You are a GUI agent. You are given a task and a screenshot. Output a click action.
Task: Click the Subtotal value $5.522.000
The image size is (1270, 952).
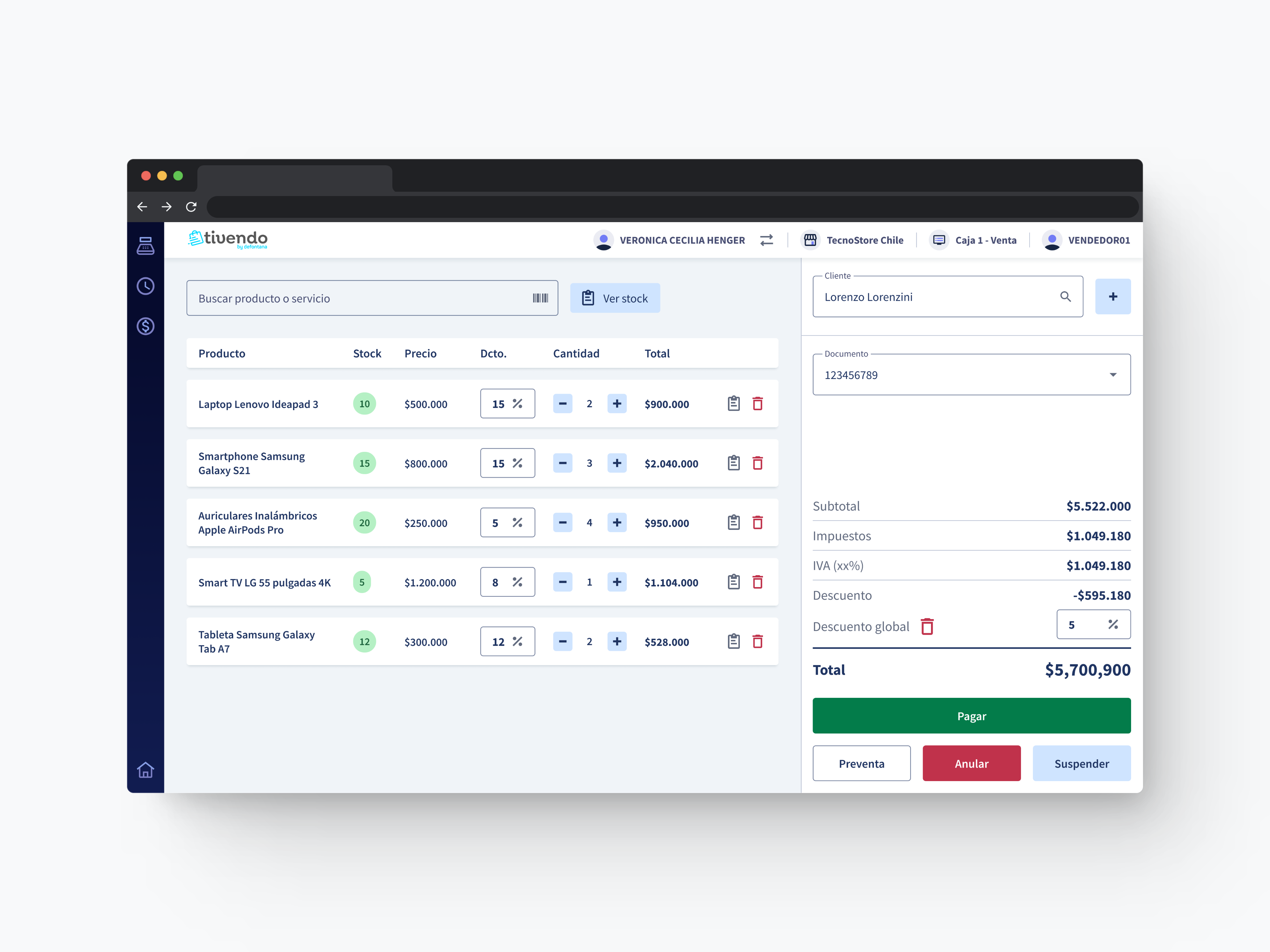click(1098, 506)
